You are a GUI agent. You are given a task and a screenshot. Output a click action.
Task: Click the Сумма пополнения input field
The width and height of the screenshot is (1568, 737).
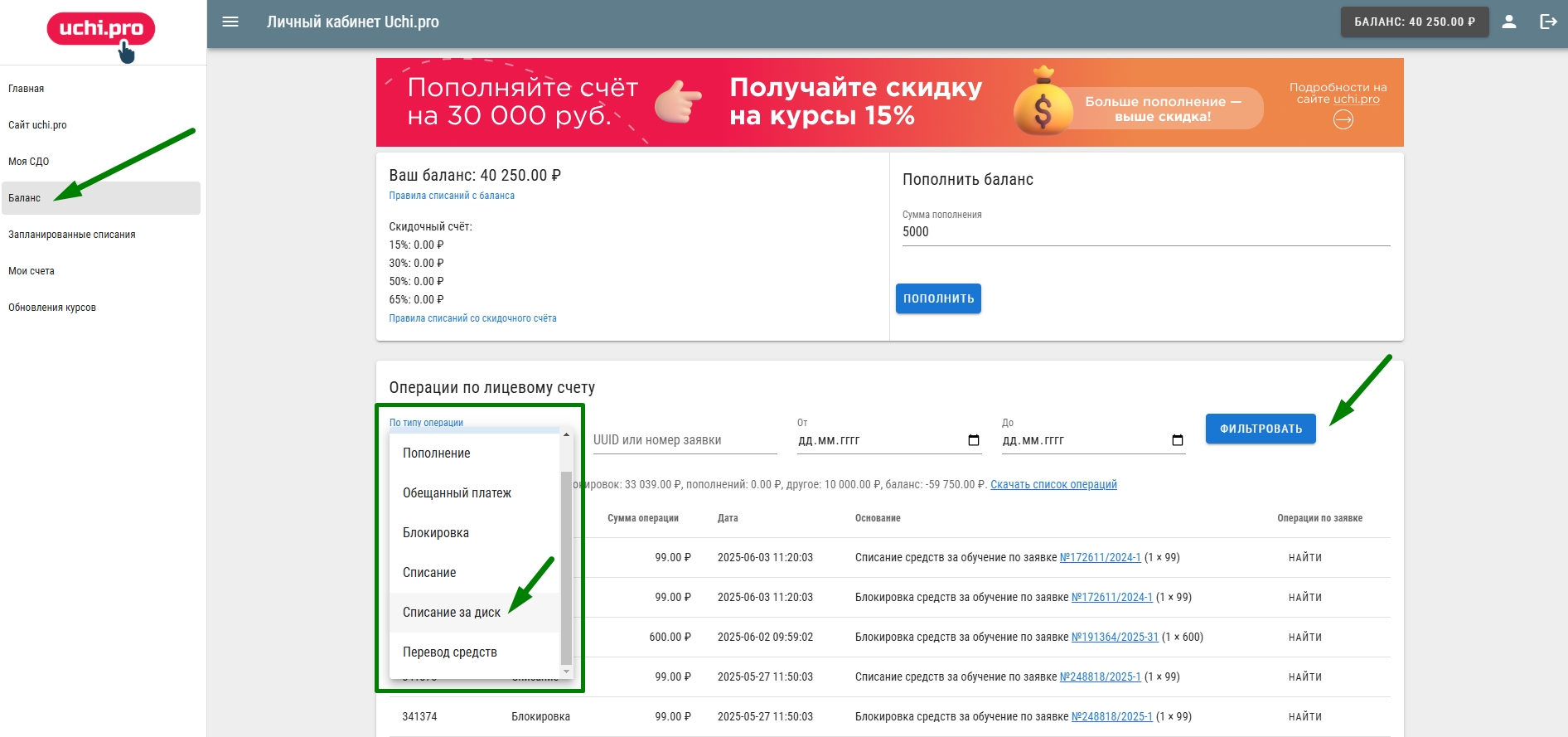tap(1146, 232)
